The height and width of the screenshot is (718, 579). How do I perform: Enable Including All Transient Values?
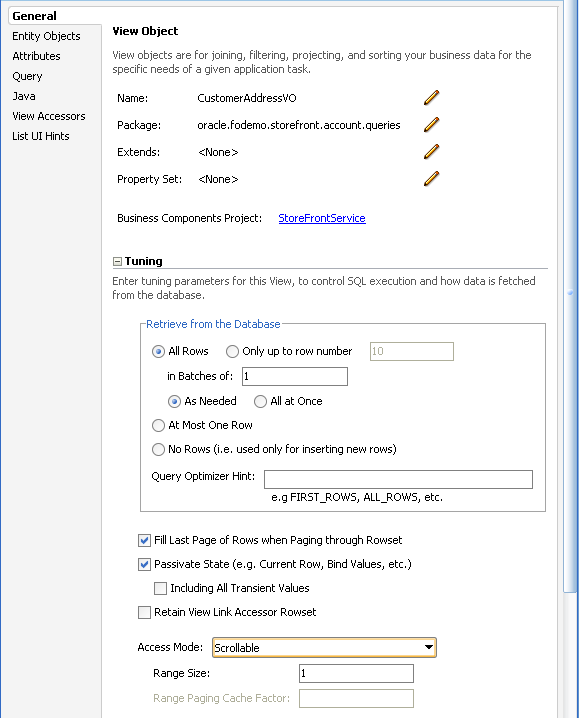(160, 588)
